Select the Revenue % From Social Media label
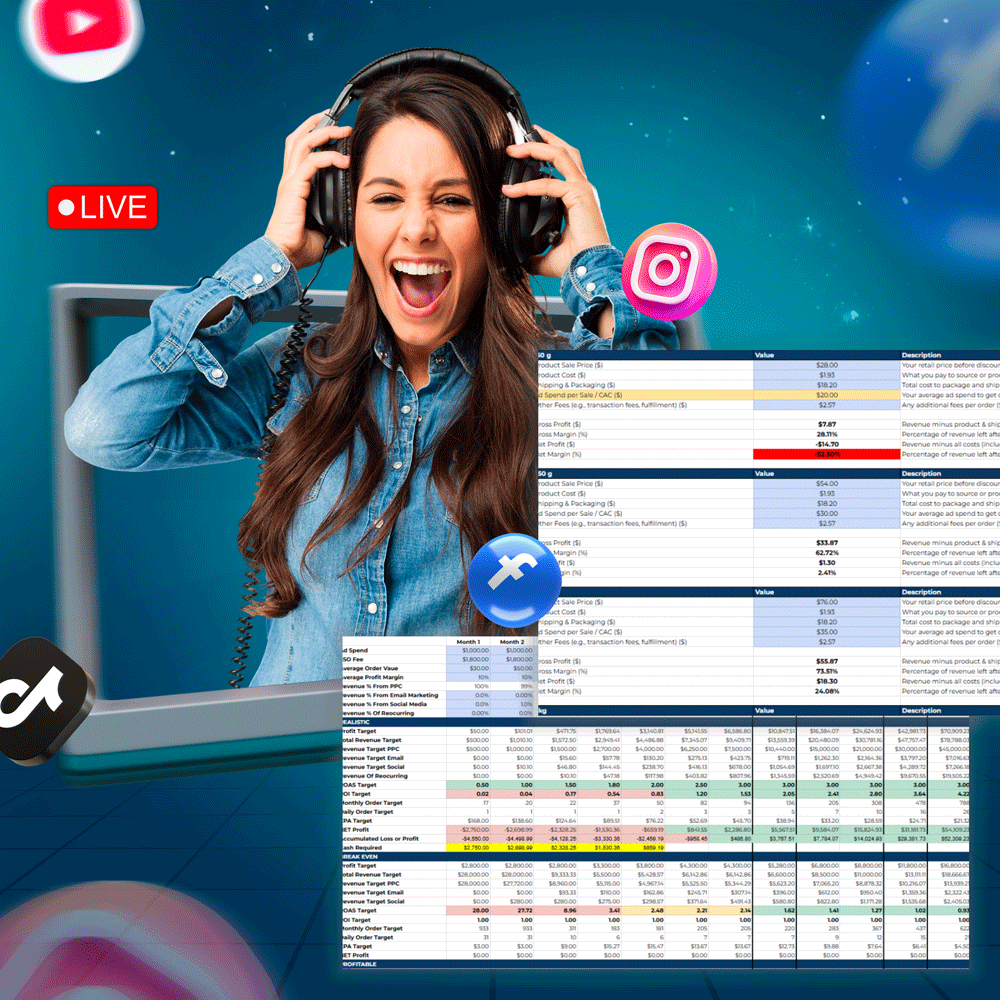This screenshot has width=1000, height=1000. point(385,704)
